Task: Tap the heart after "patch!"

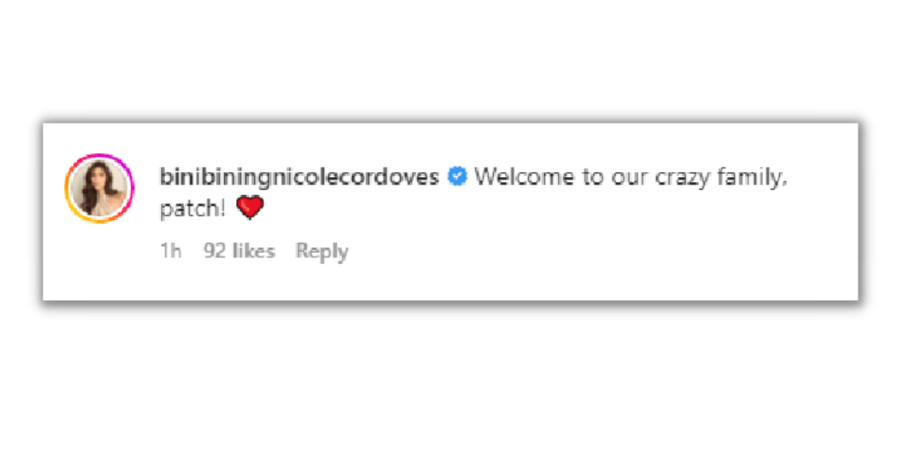Action: [250, 207]
